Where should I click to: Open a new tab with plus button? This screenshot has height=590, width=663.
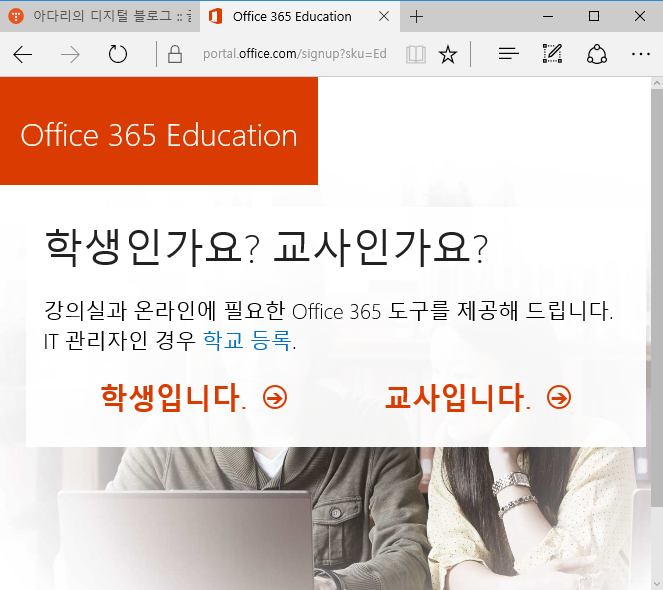[x=416, y=17]
